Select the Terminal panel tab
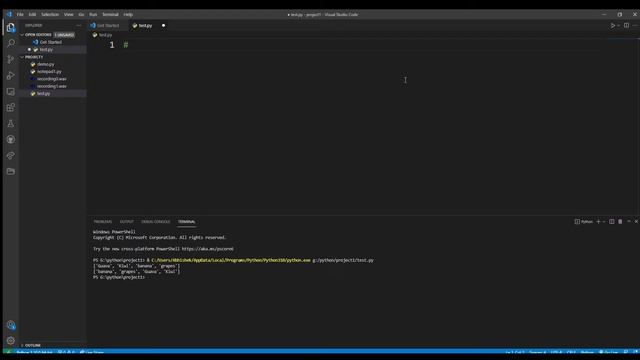 tap(187, 222)
